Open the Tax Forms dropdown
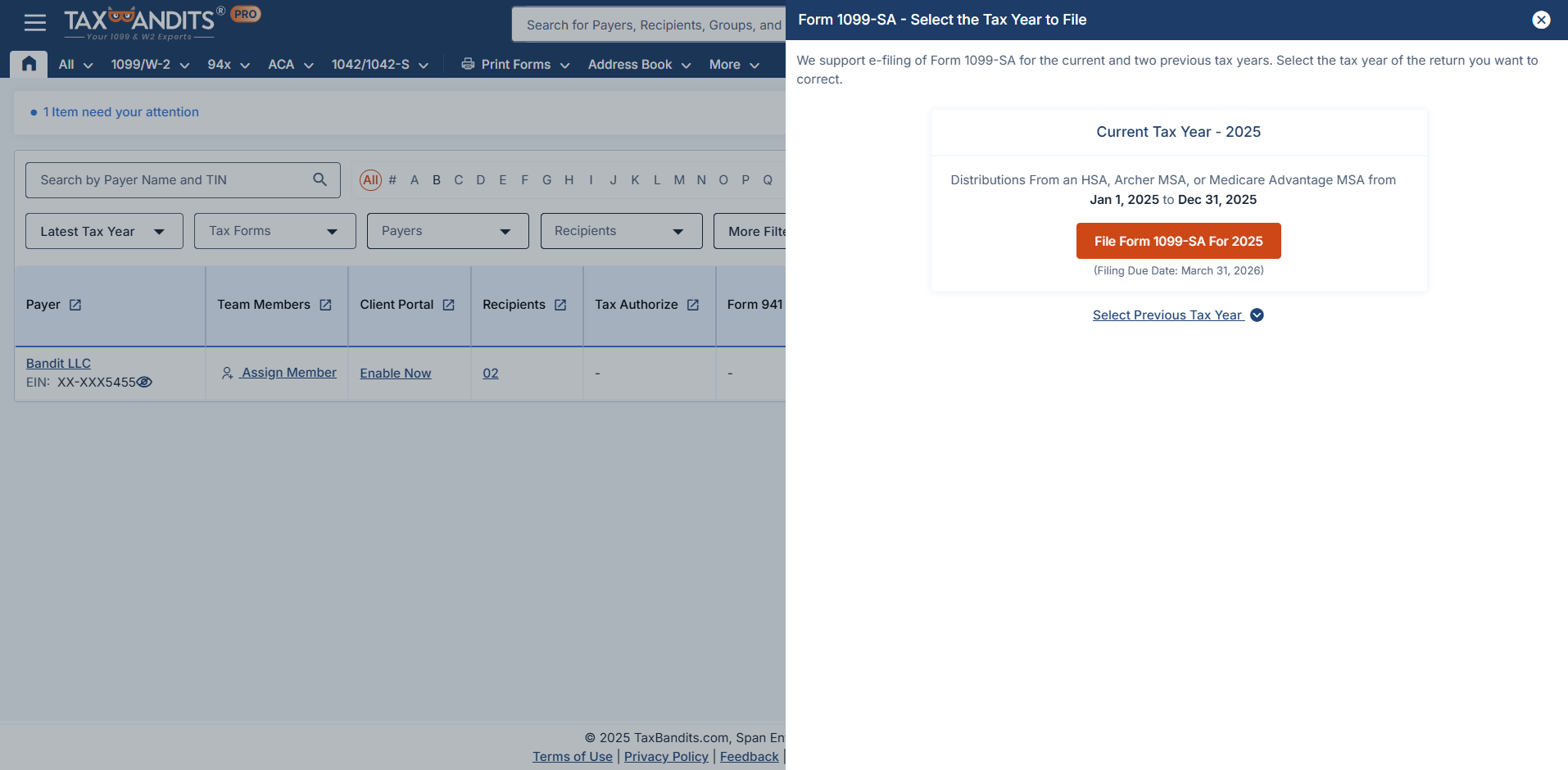Image resolution: width=1568 pixels, height=770 pixels. click(274, 231)
